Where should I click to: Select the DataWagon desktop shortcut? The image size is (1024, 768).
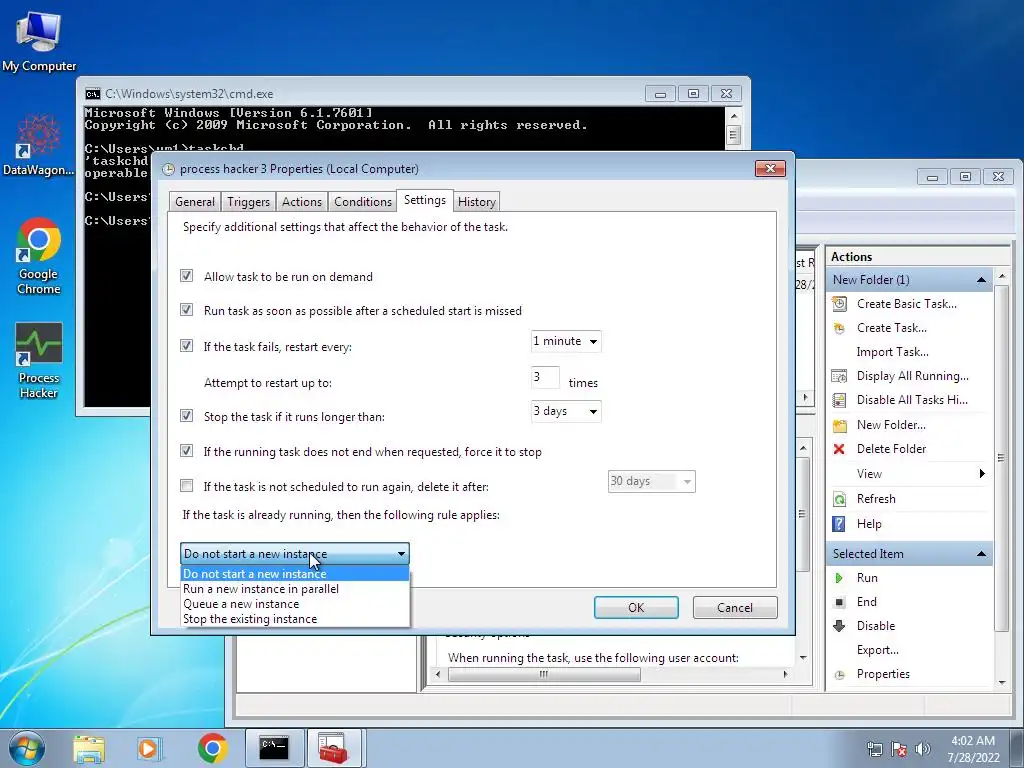point(39,144)
